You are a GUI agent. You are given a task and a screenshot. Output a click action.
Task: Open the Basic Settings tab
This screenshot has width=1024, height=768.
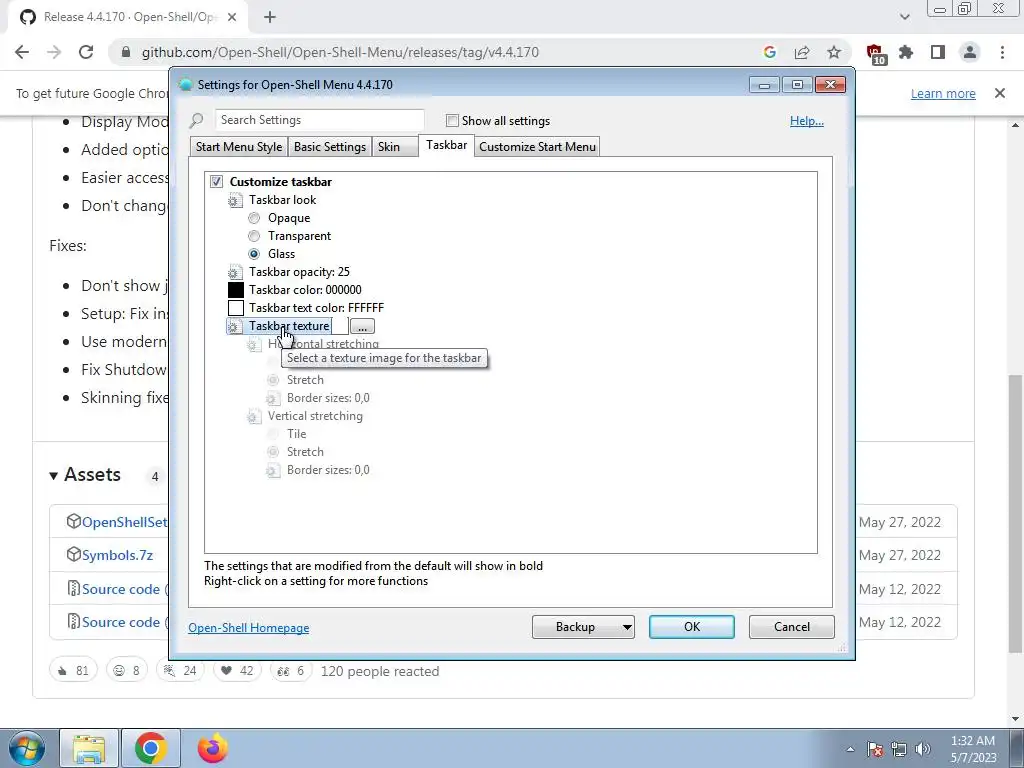point(330,147)
